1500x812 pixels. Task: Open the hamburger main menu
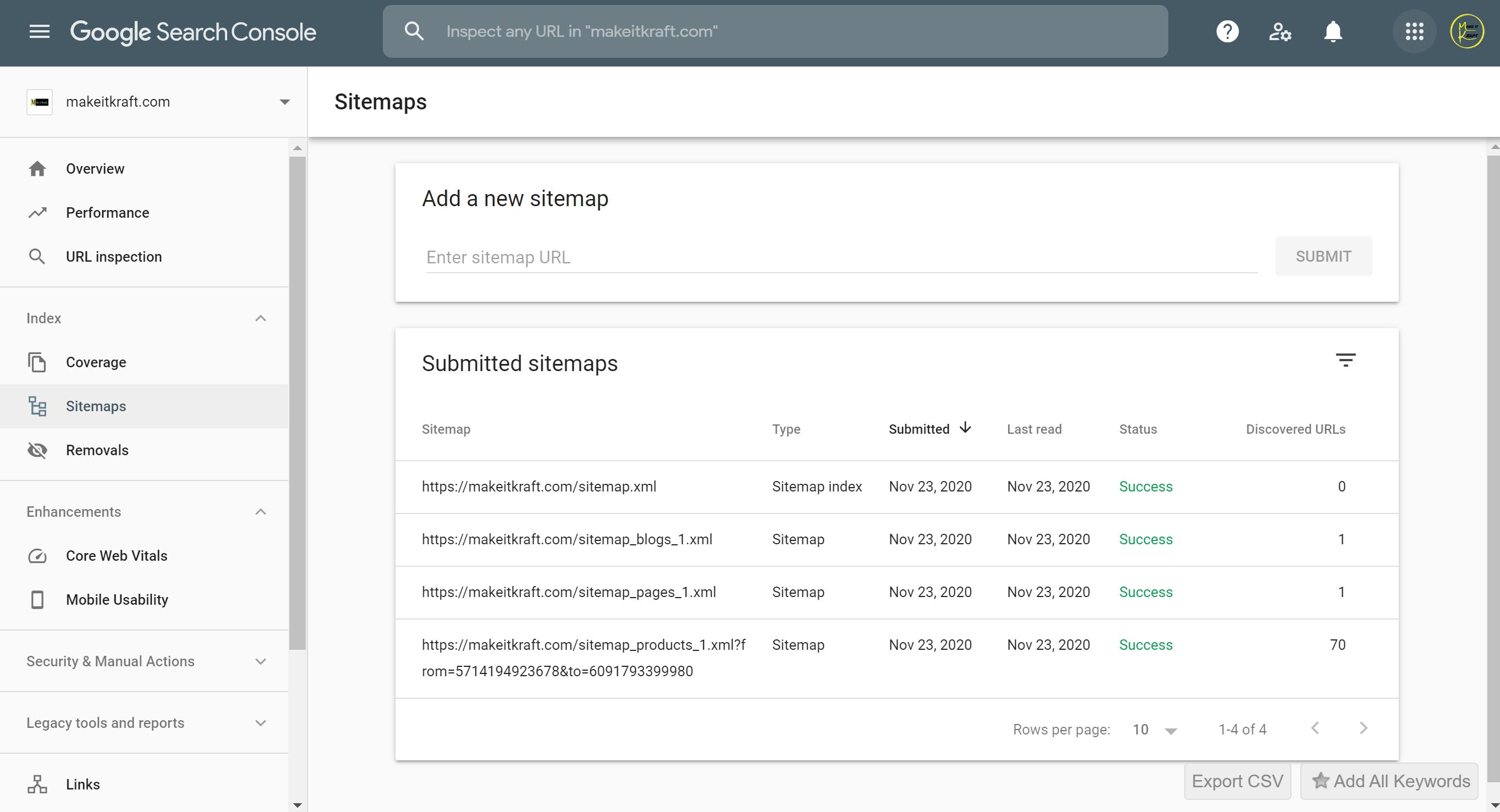pos(39,31)
